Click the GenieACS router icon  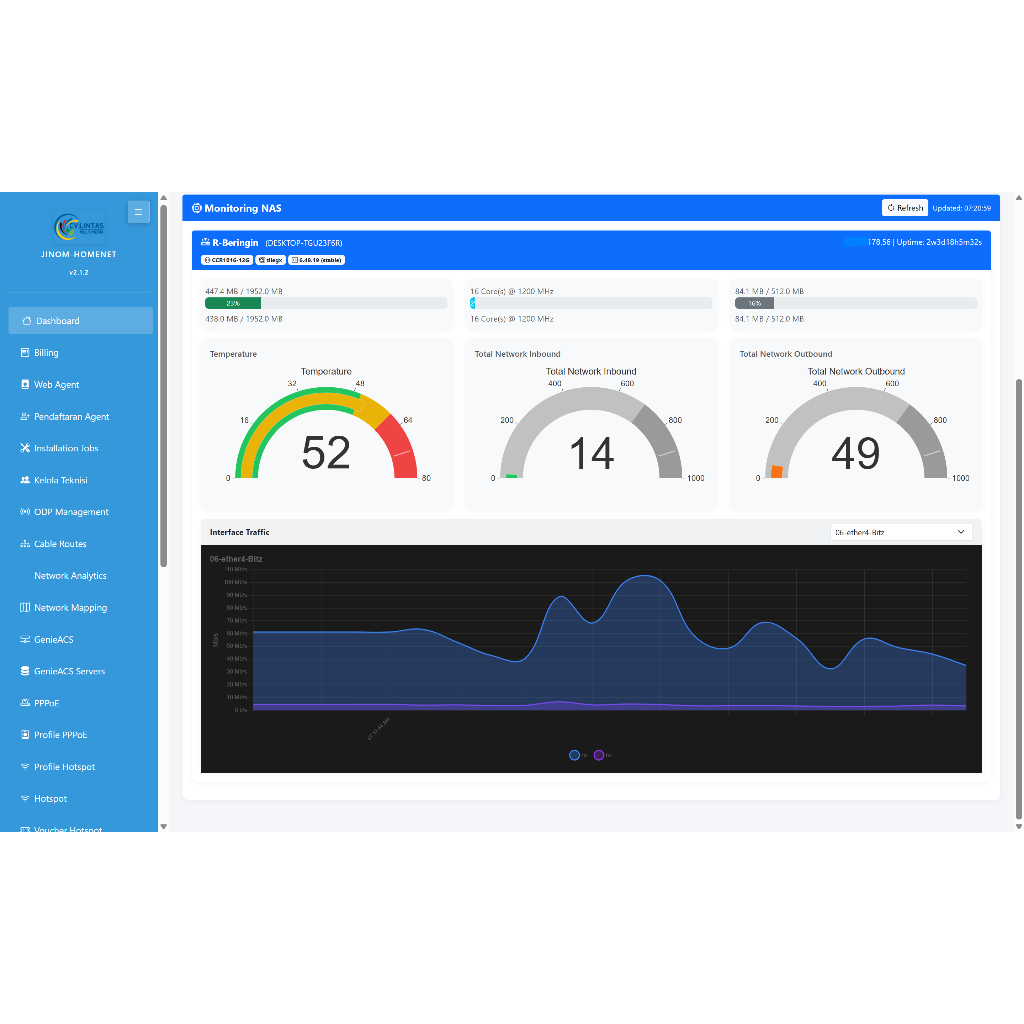[x=25, y=639]
